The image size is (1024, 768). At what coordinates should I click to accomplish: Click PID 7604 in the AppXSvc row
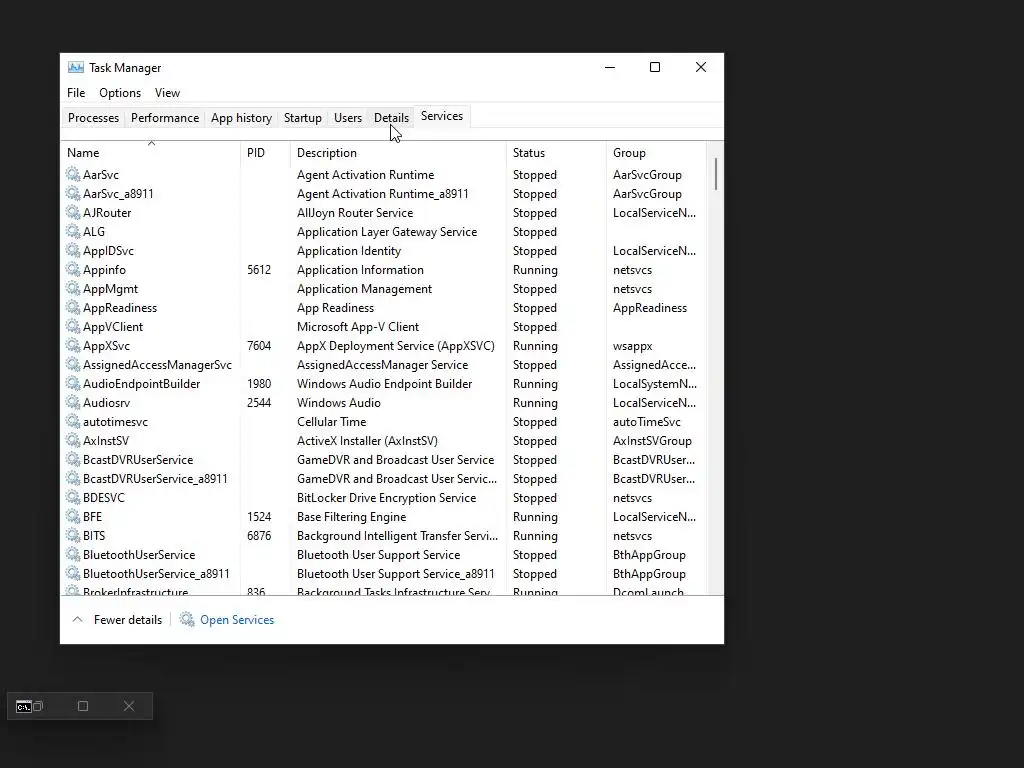pos(259,345)
